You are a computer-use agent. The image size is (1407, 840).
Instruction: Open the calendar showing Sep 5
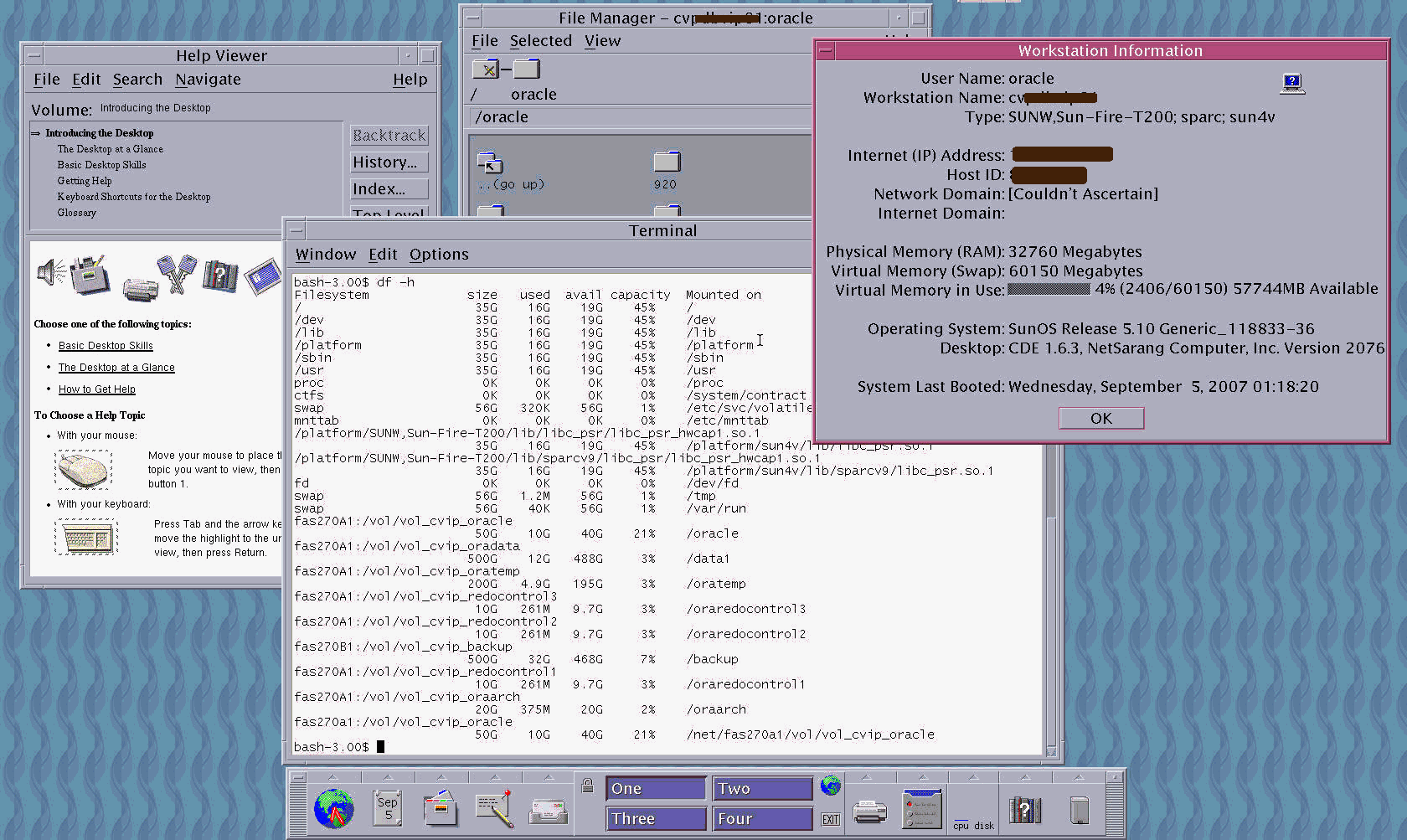(x=387, y=807)
